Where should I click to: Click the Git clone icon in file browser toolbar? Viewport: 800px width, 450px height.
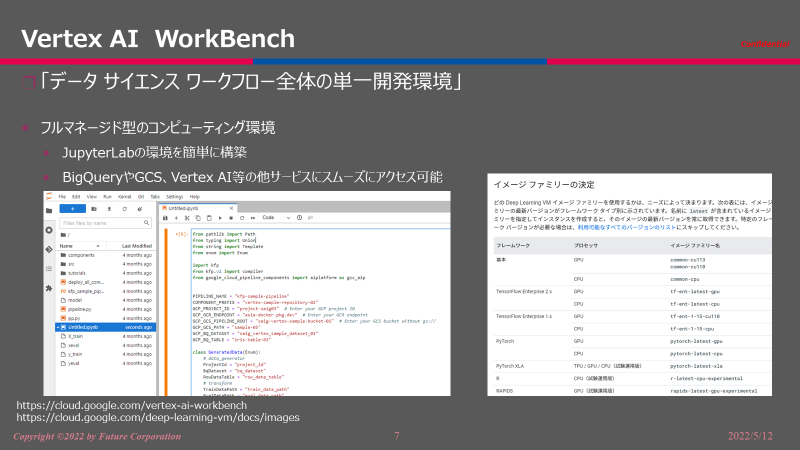tap(140, 209)
